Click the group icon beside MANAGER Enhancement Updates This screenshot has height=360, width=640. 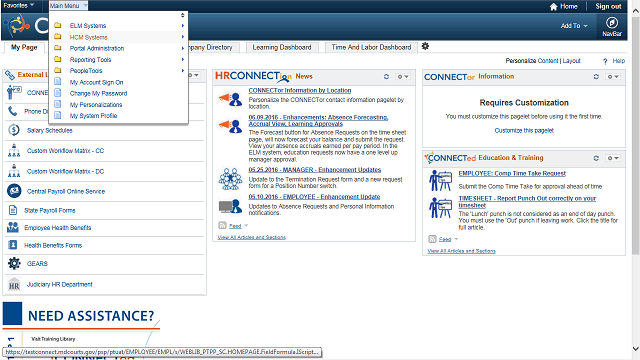tap(231, 179)
